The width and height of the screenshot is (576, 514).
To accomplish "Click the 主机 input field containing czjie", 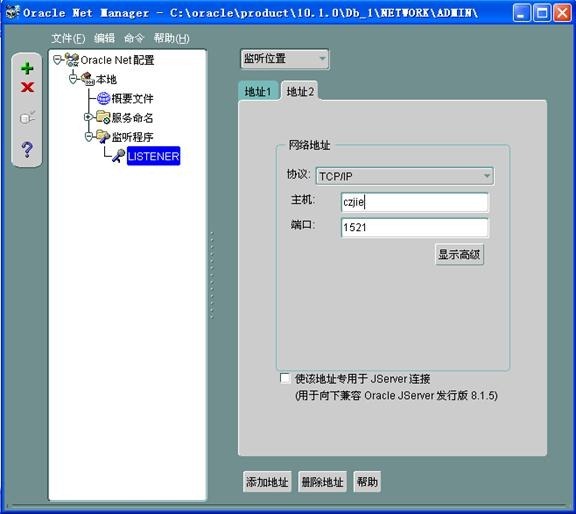I will pyautogui.click(x=415, y=202).
